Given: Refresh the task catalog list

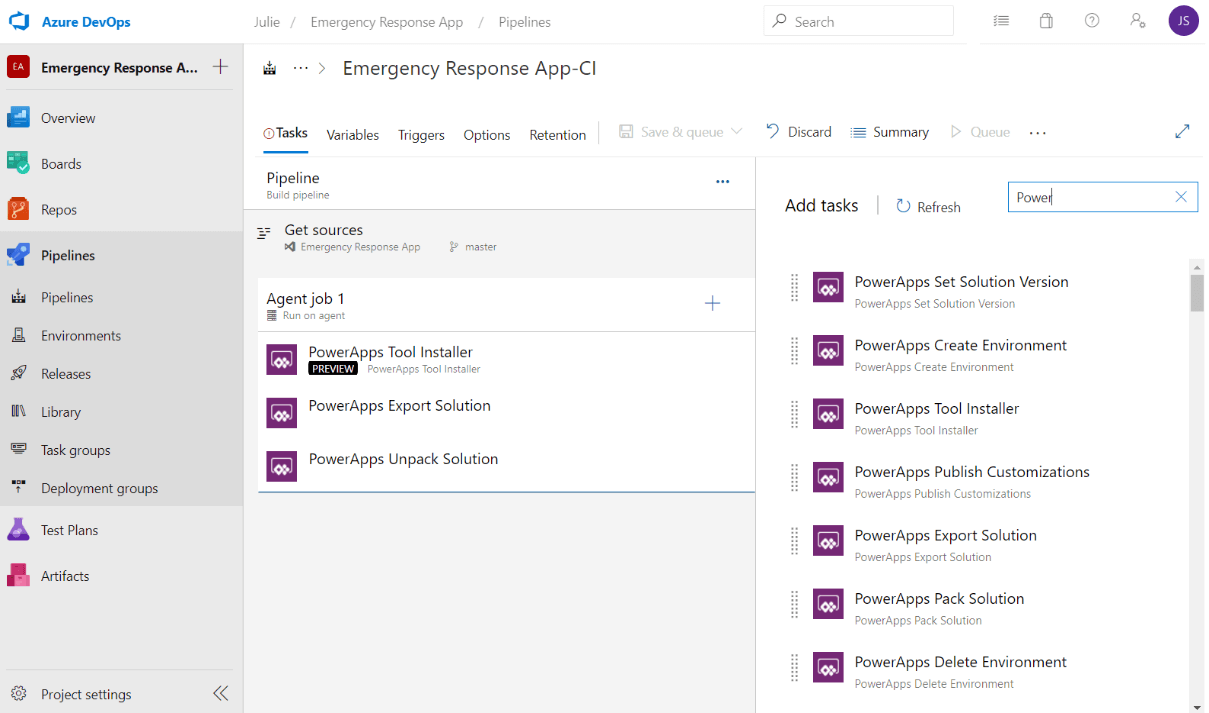Looking at the screenshot, I should 928,206.
